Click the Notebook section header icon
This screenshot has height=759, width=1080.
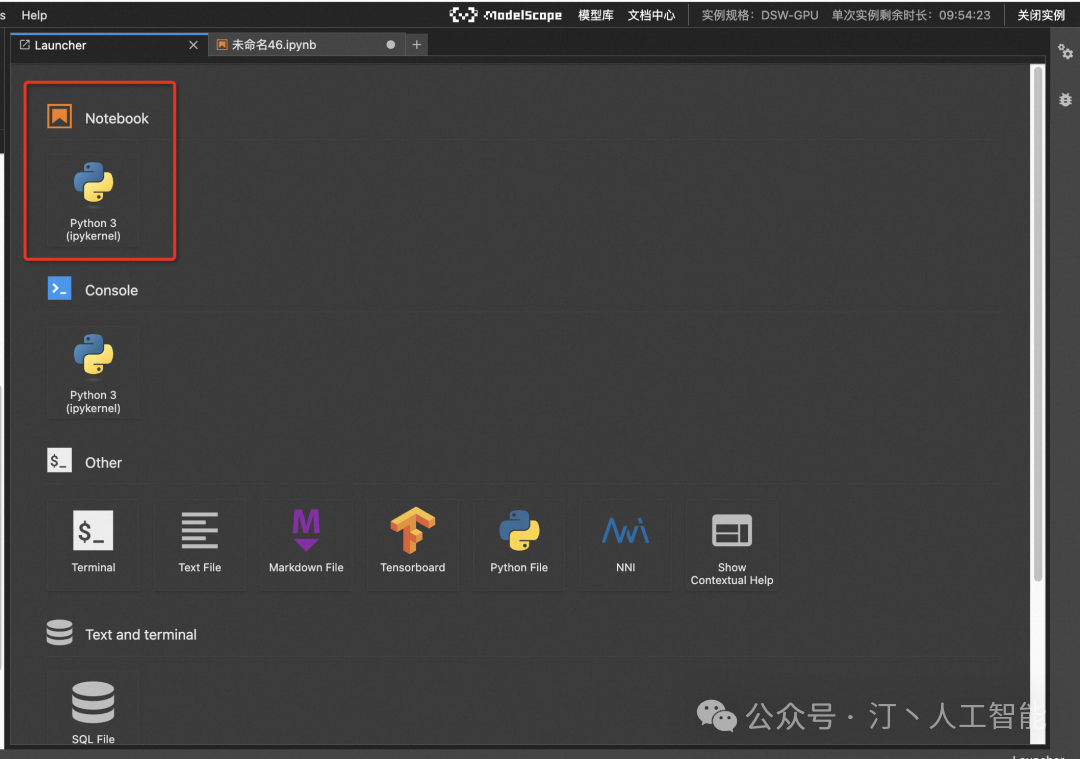click(x=59, y=116)
